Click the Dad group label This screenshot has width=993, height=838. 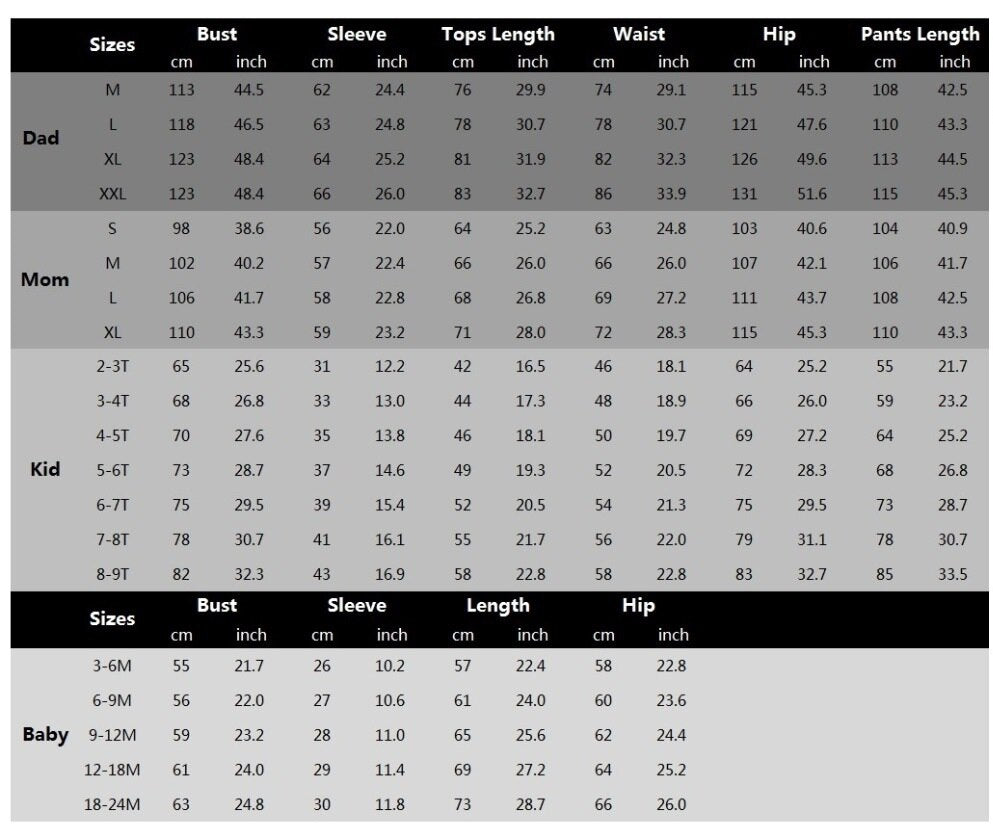tap(41, 138)
